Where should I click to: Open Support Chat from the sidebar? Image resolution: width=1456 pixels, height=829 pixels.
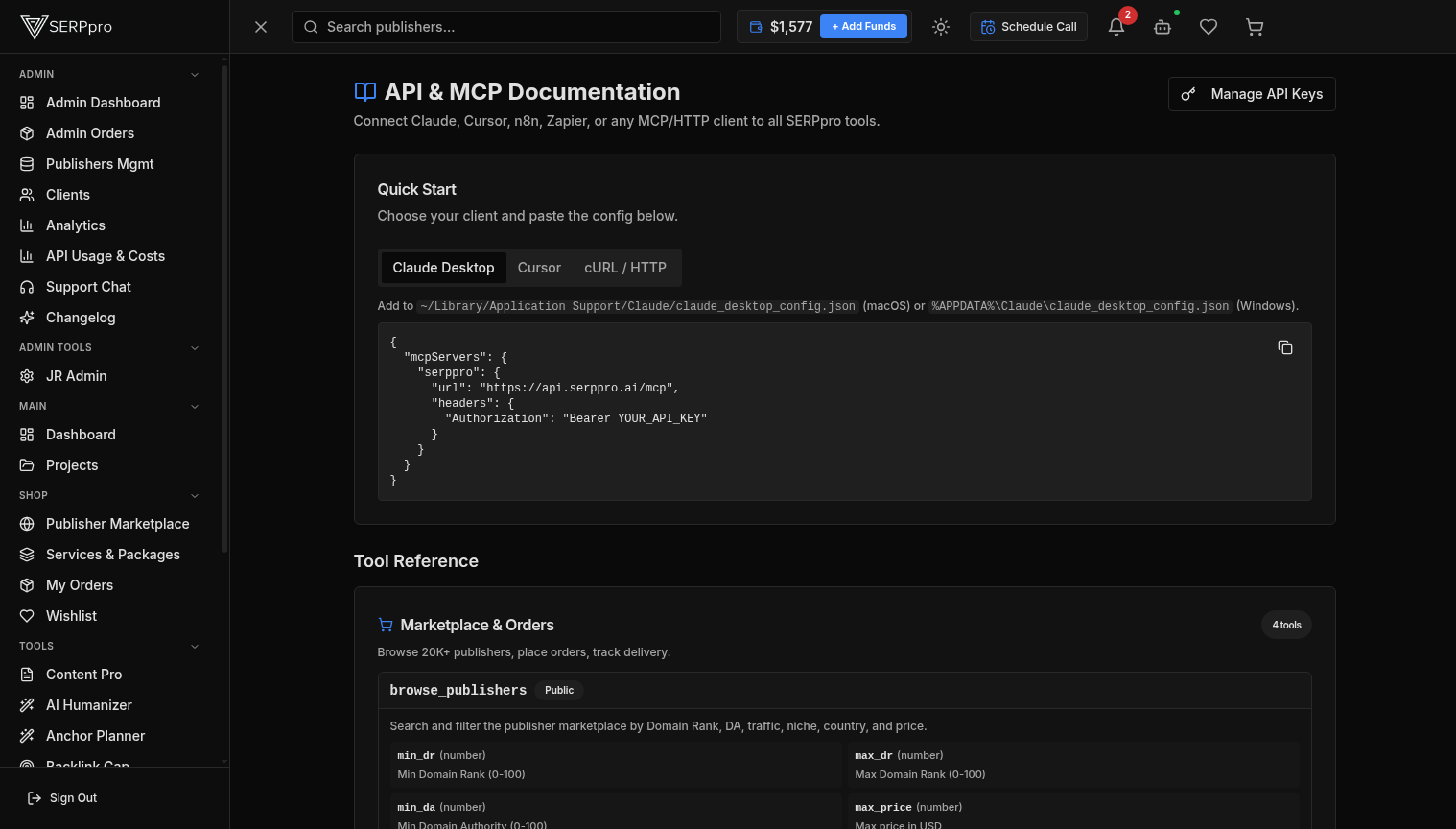click(x=87, y=287)
